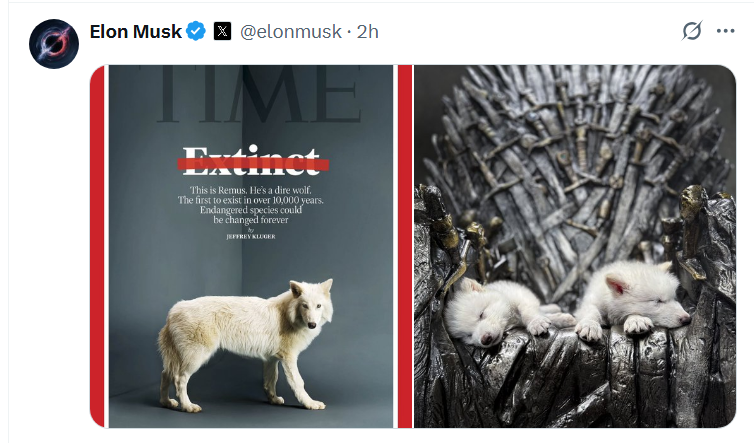
Task: Click the Jeffrey Kluger byline text
Action: pos(251,237)
